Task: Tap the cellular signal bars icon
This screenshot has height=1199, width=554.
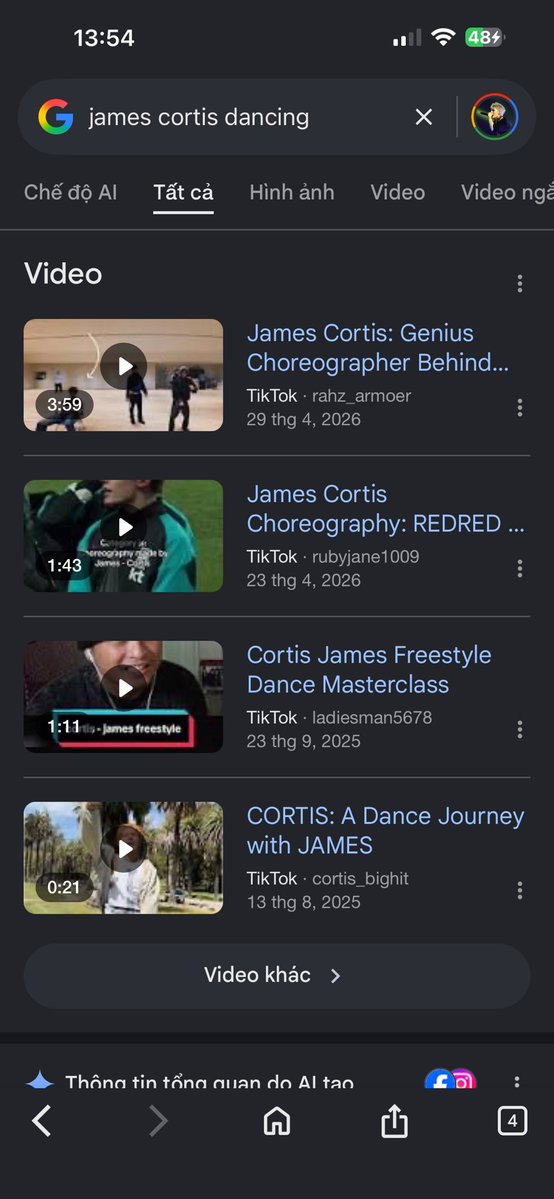Action: point(407,37)
